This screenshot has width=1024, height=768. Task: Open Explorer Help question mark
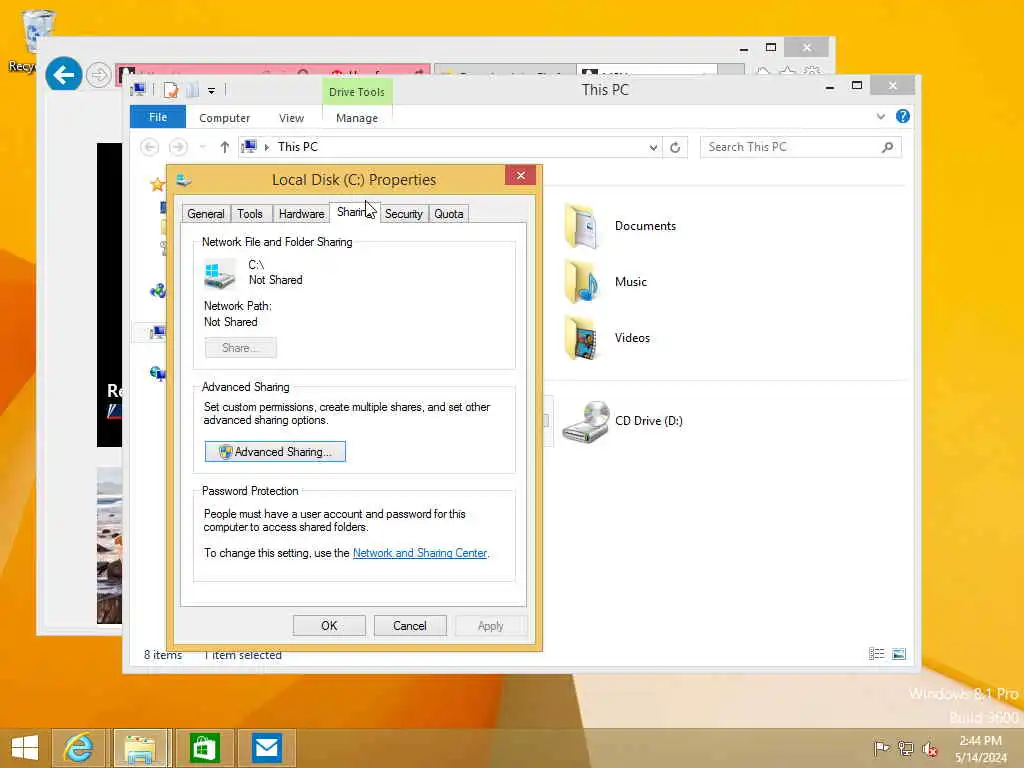tap(903, 116)
